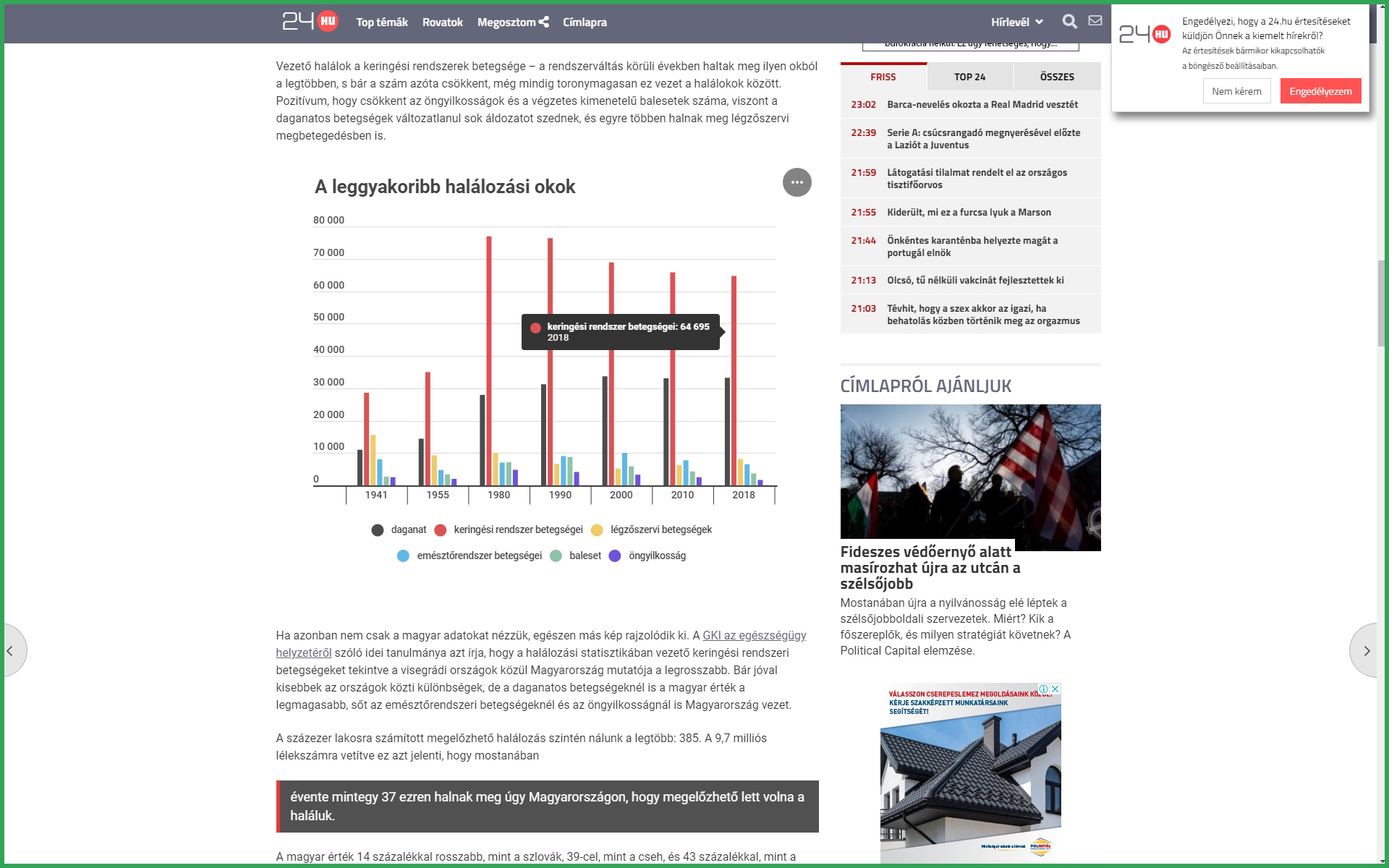
Task: Allow notifications with Engedélyezem button
Action: (x=1320, y=91)
